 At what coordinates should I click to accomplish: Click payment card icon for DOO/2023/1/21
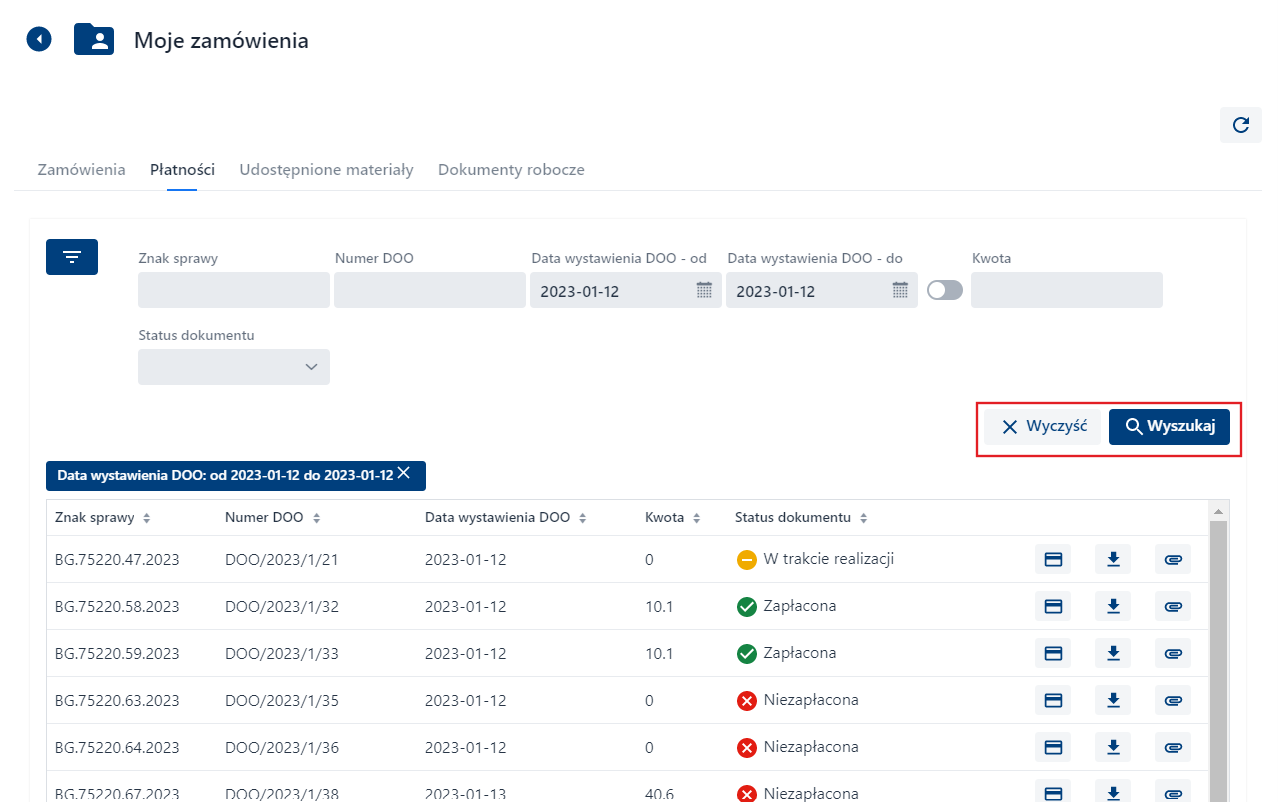pyautogui.click(x=1052, y=560)
